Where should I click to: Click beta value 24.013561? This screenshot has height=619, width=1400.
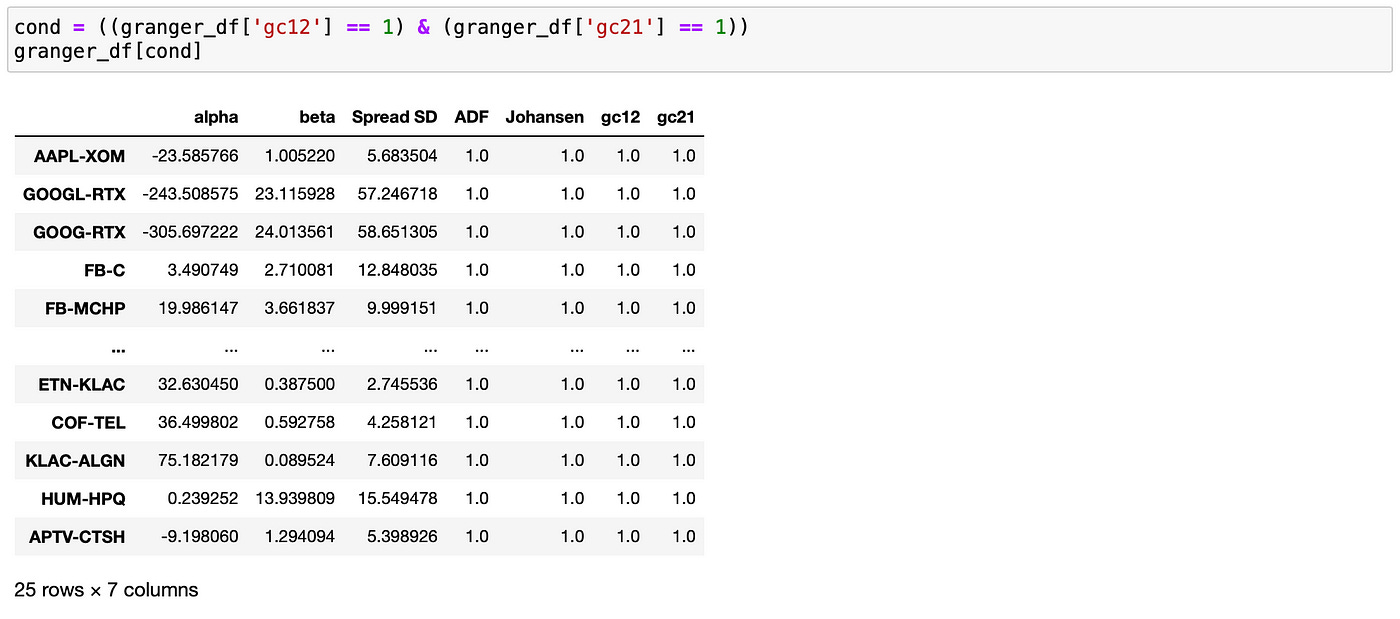click(x=295, y=232)
